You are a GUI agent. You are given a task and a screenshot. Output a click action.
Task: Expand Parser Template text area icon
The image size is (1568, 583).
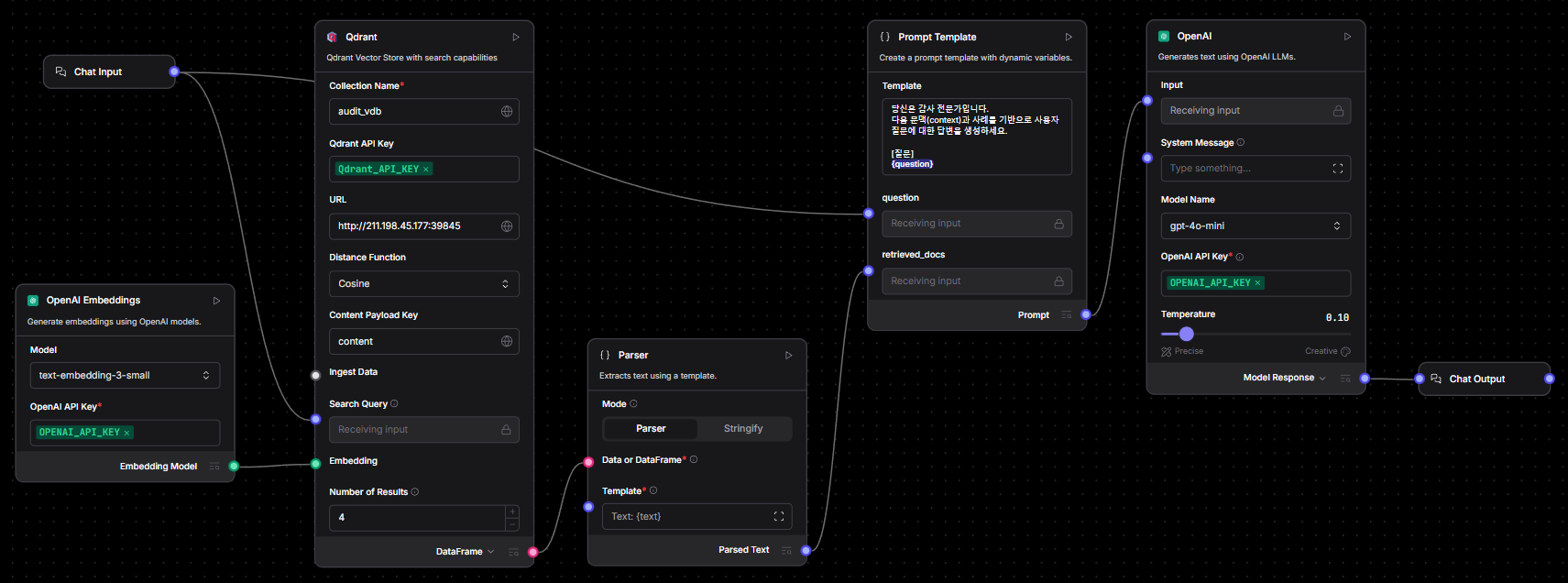pos(779,517)
